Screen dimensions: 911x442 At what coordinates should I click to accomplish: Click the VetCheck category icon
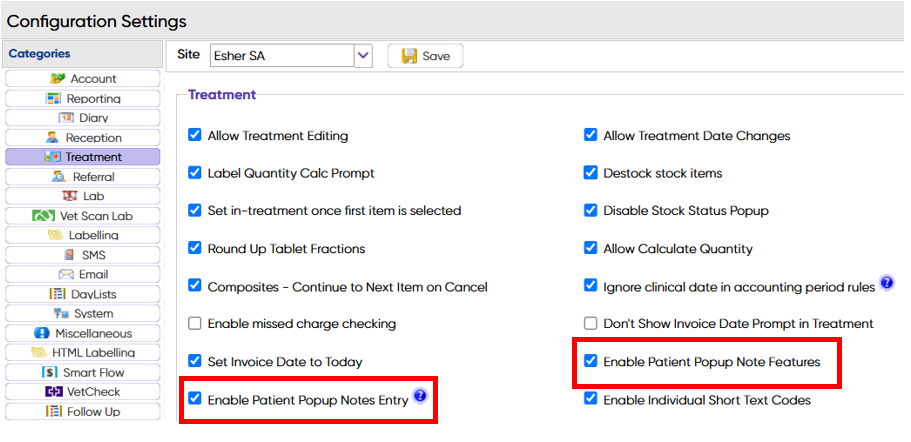pos(54,392)
